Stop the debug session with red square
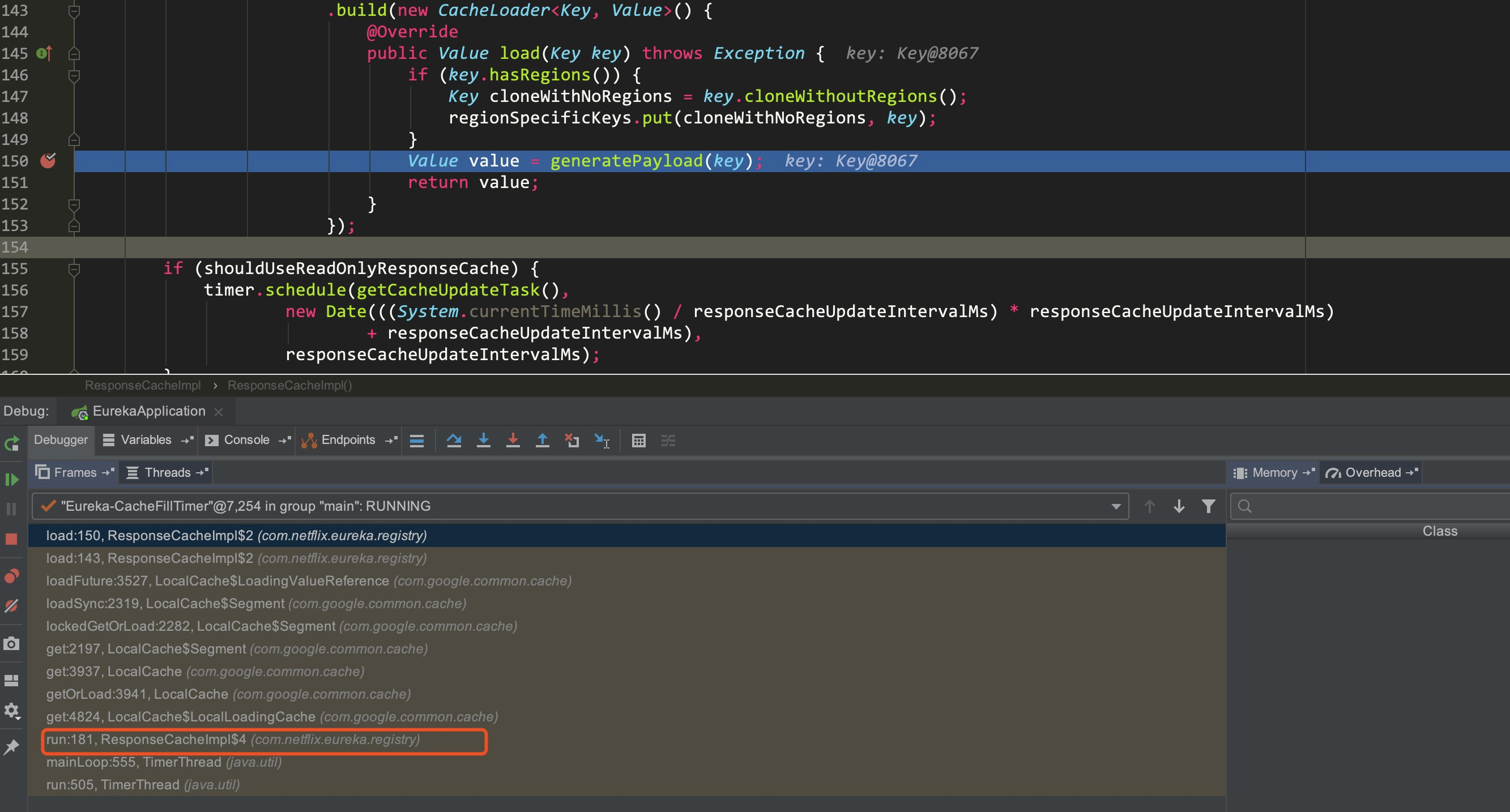Screen dimensions: 1510x812 pos(12,539)
